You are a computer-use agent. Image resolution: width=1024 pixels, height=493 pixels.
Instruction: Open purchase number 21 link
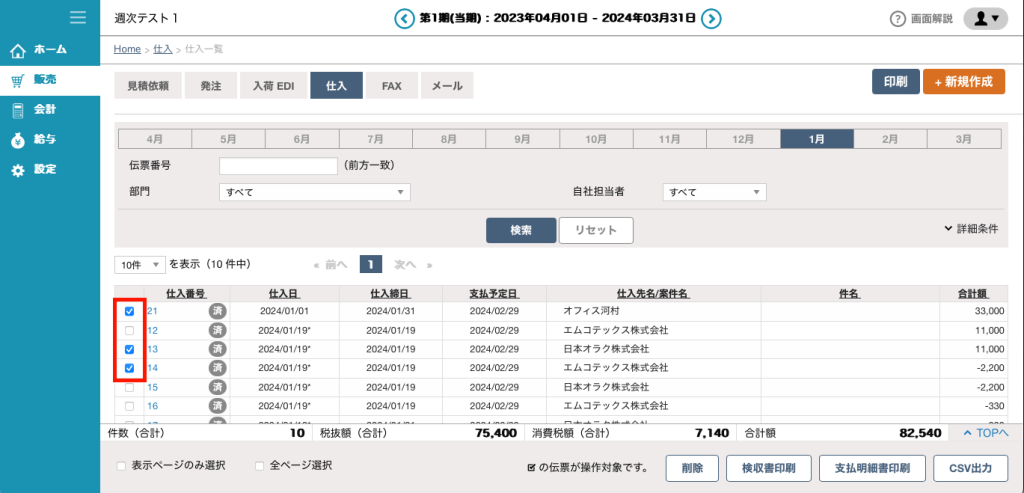152,311
